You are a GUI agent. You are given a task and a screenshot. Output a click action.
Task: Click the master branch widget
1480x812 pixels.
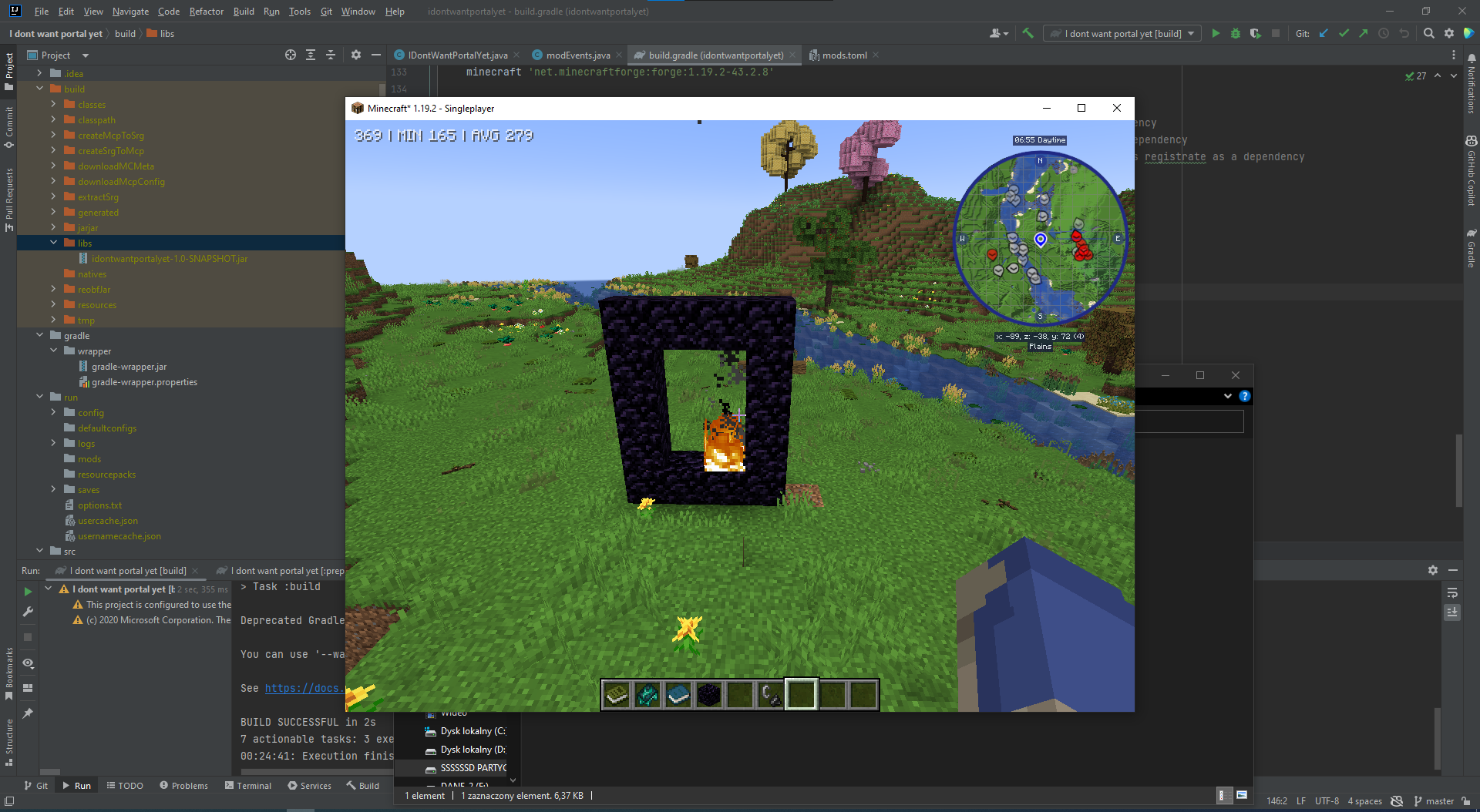tap(1434, 801)
